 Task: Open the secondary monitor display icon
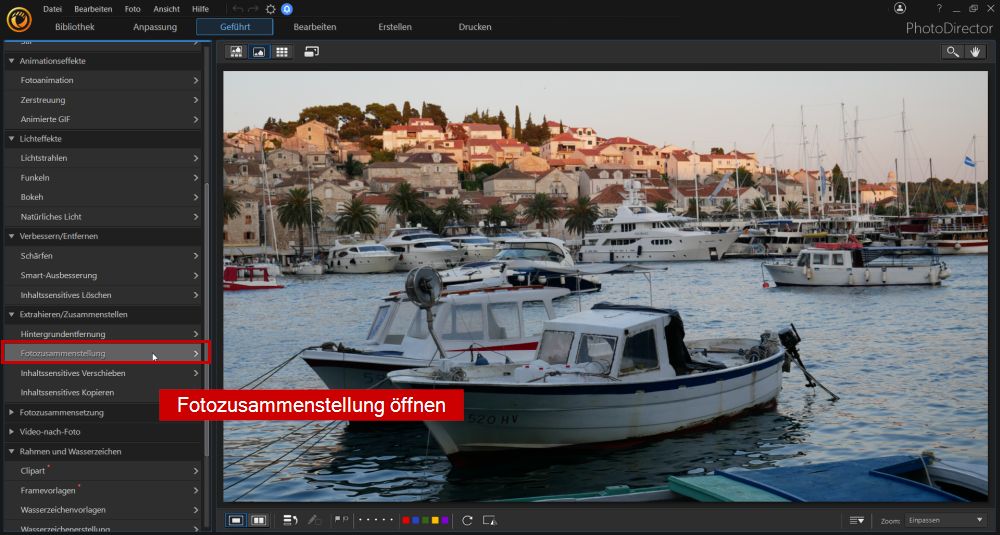[x=311, y=51]
